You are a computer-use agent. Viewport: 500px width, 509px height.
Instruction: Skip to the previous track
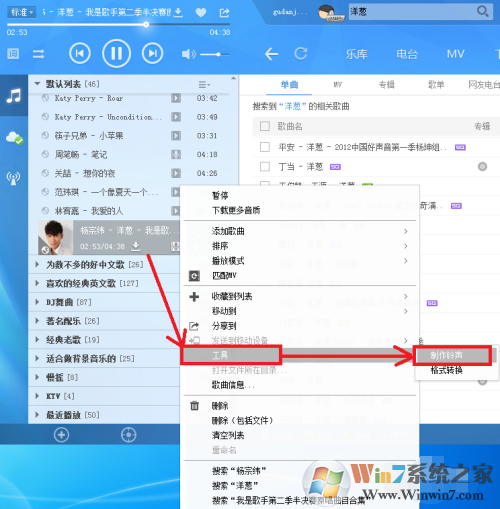(80, 53)
